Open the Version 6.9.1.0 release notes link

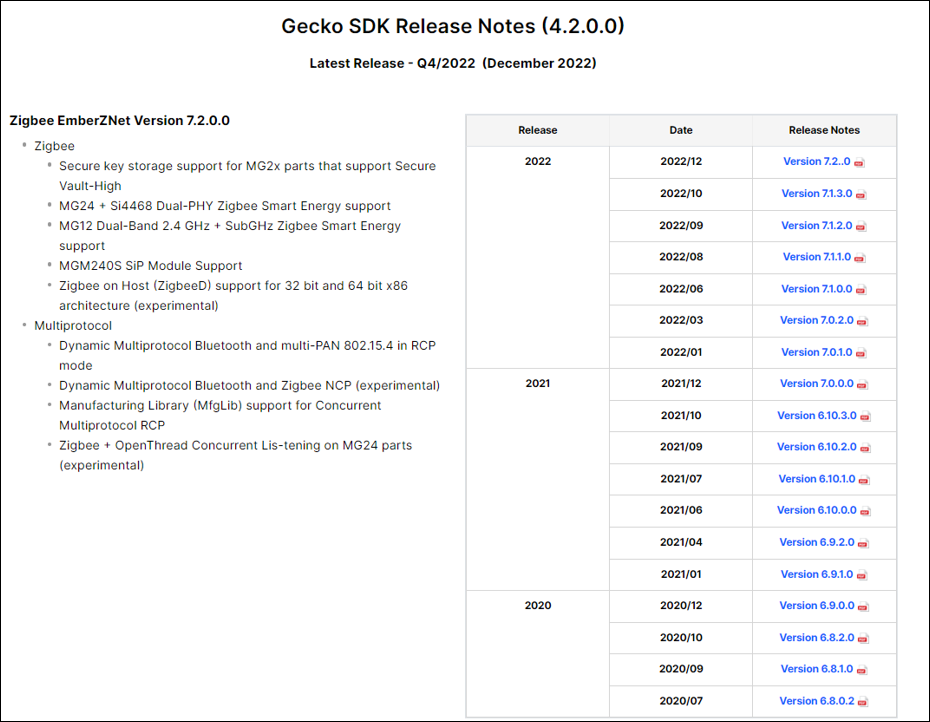pyautogui.click(x=817, y=574)
